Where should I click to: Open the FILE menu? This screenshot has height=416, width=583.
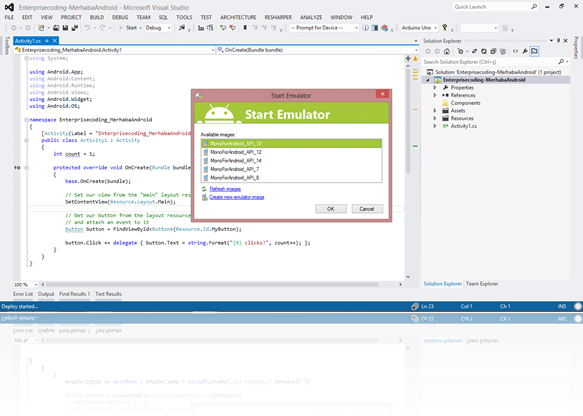point(9,17)
